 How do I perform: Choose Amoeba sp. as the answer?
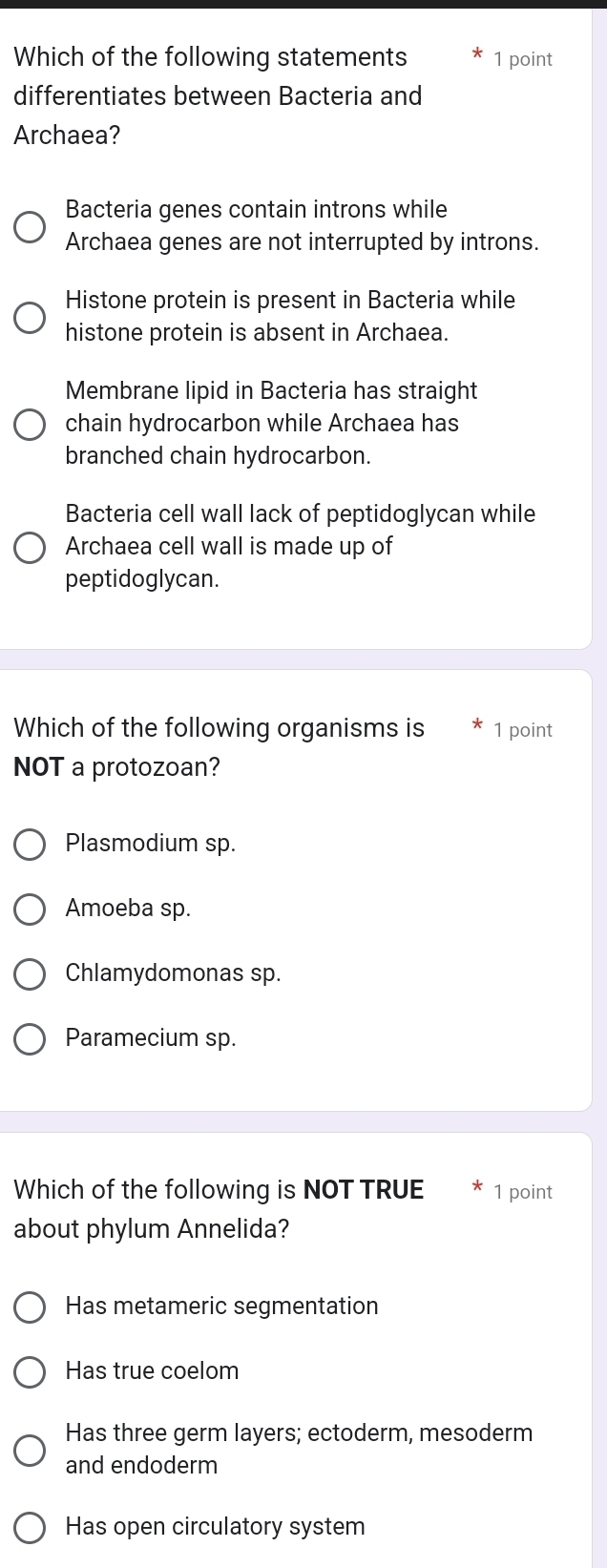pos(30,909)
